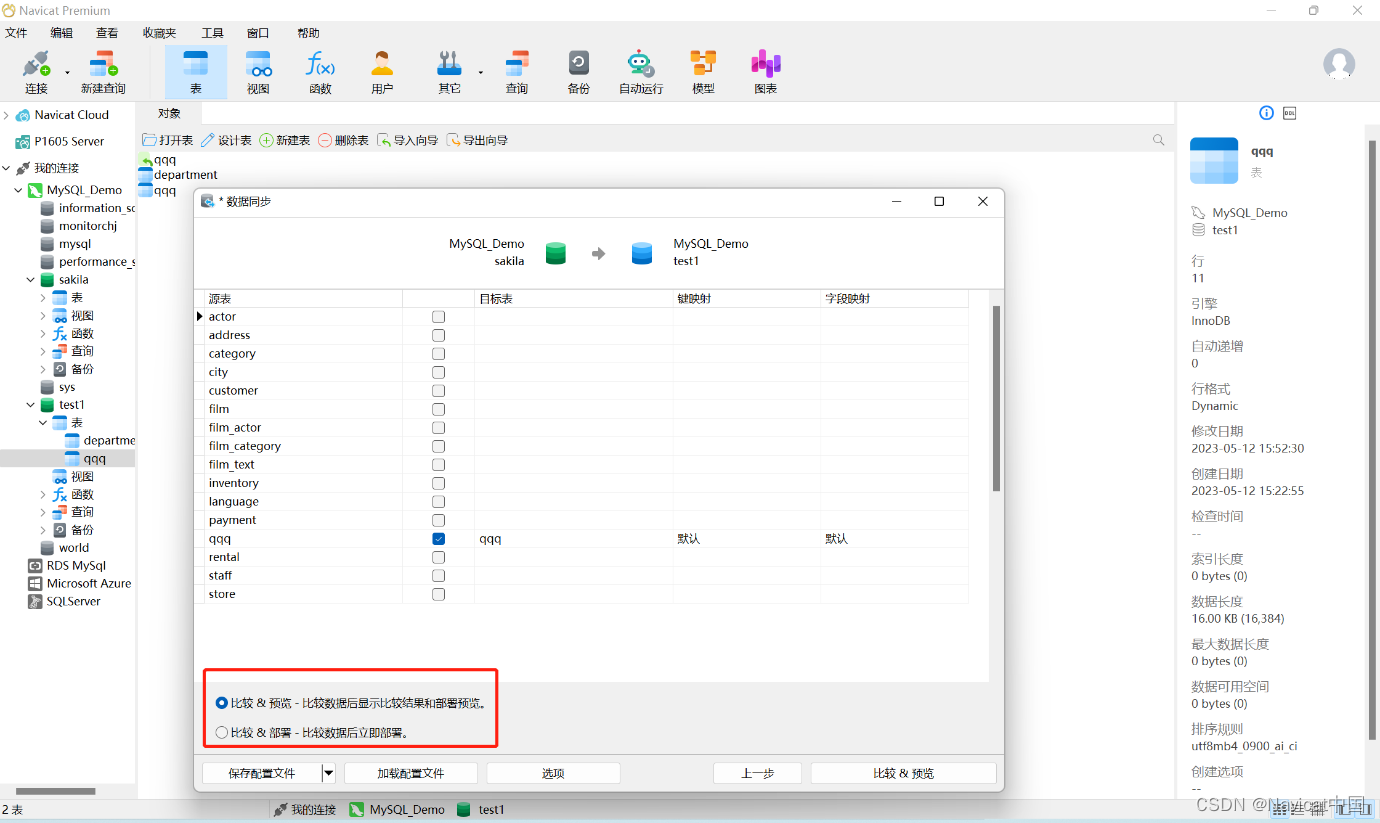Check the actor table checkbox
The height and width of the screenshot is (823, 1380).
[438, 317]
